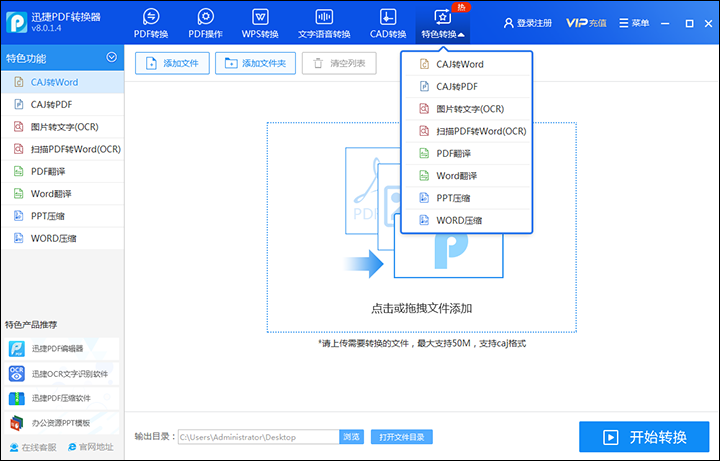Click the 清空列表 button
This screenshot has height=461, width=720.
click(x=339, y=63)
